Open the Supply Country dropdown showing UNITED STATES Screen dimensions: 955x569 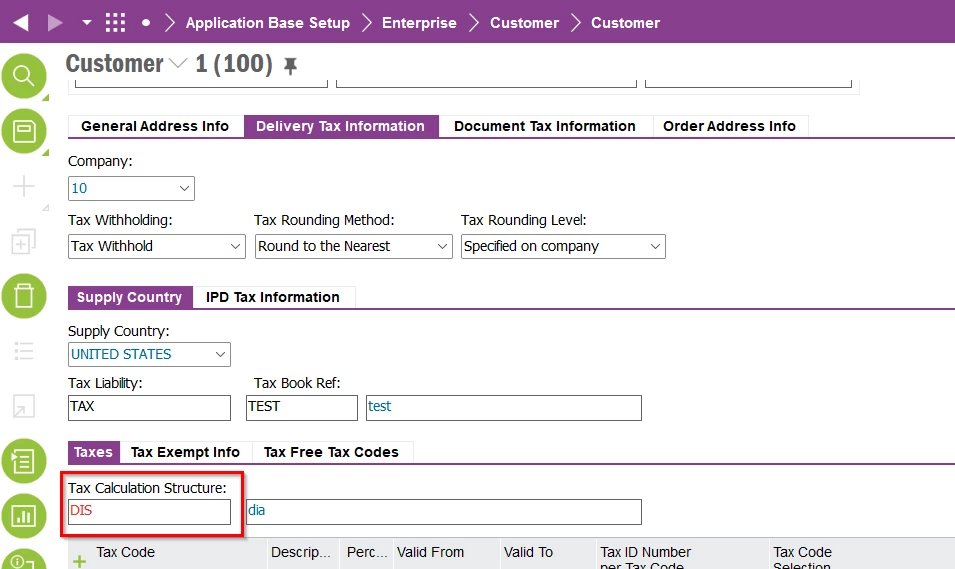pyautogui.click(x=149, y=355)
